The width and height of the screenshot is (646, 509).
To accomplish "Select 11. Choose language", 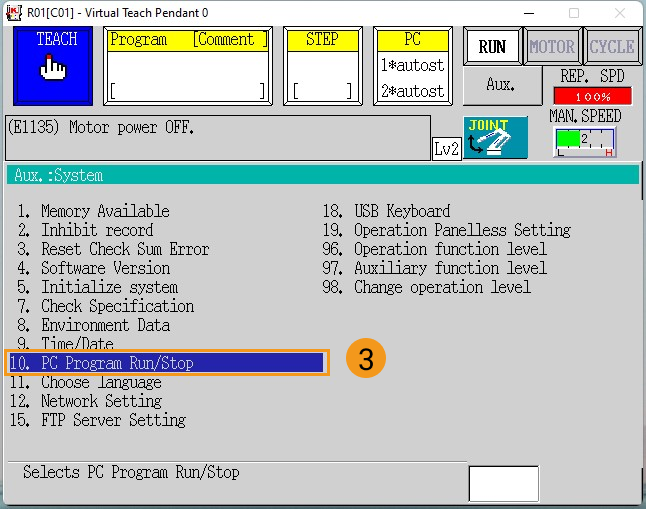I will (86, 382).
